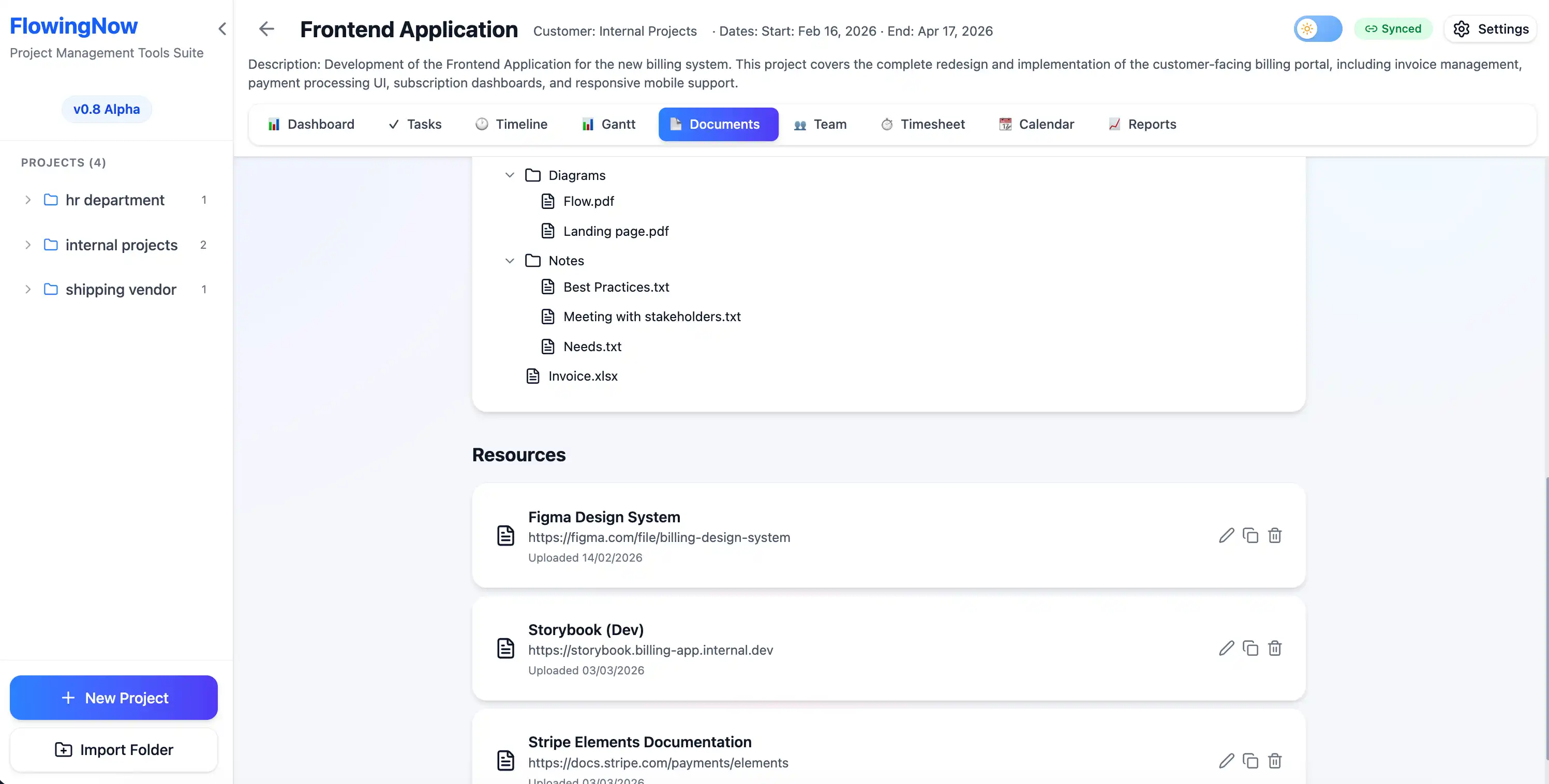Expand the hr department project
Screen dimensions: 1549x784
[x=27, y=200]
